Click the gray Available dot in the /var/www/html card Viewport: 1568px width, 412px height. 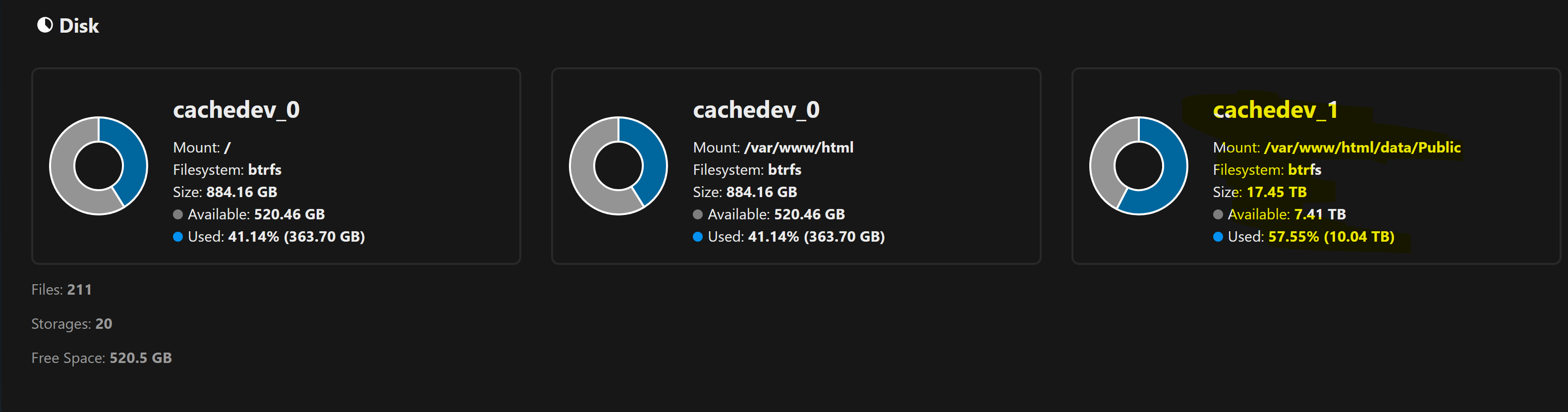click(698, 214)
